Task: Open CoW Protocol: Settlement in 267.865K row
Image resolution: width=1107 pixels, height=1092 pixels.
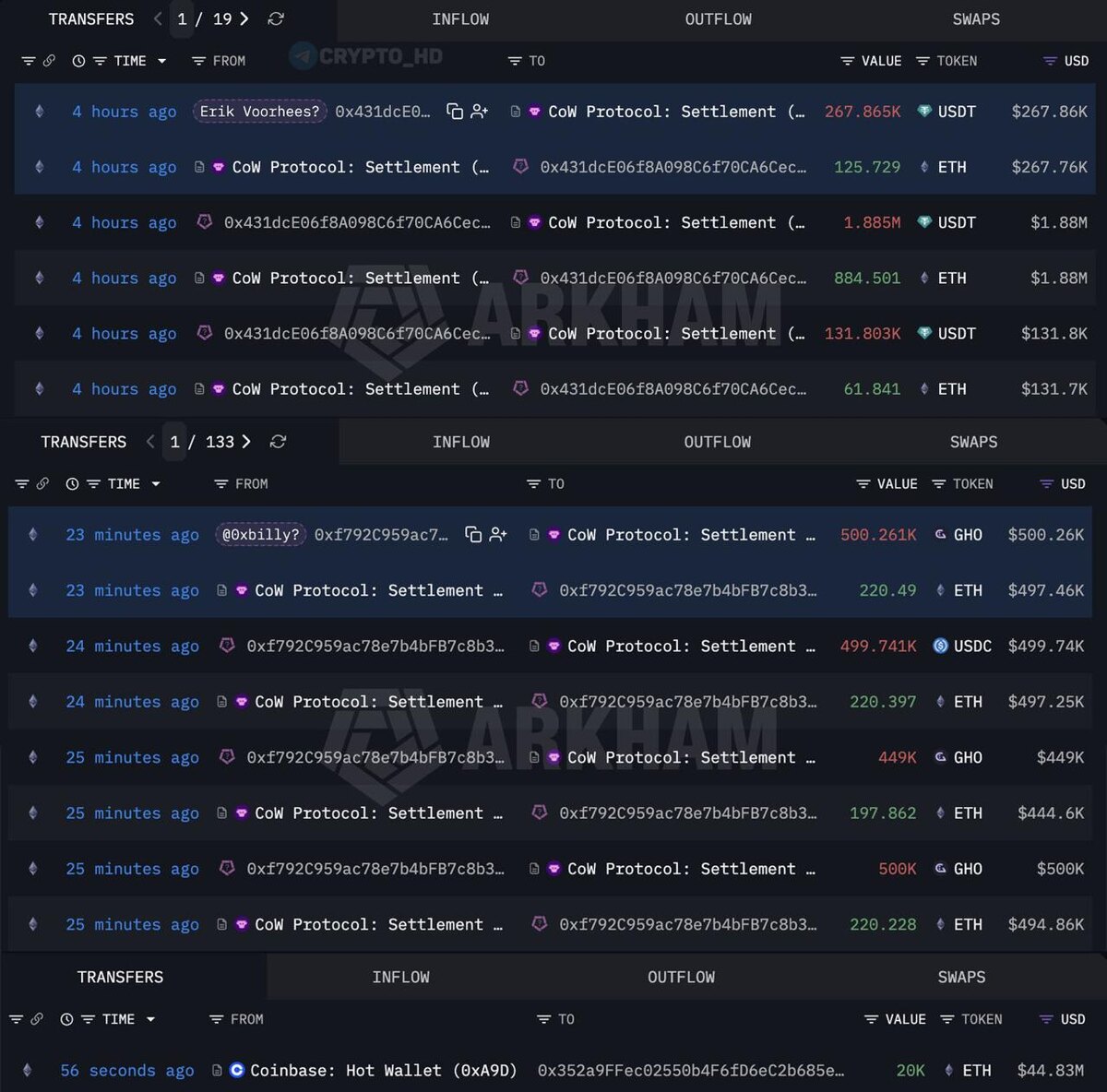Action: (x=676, y=112)
